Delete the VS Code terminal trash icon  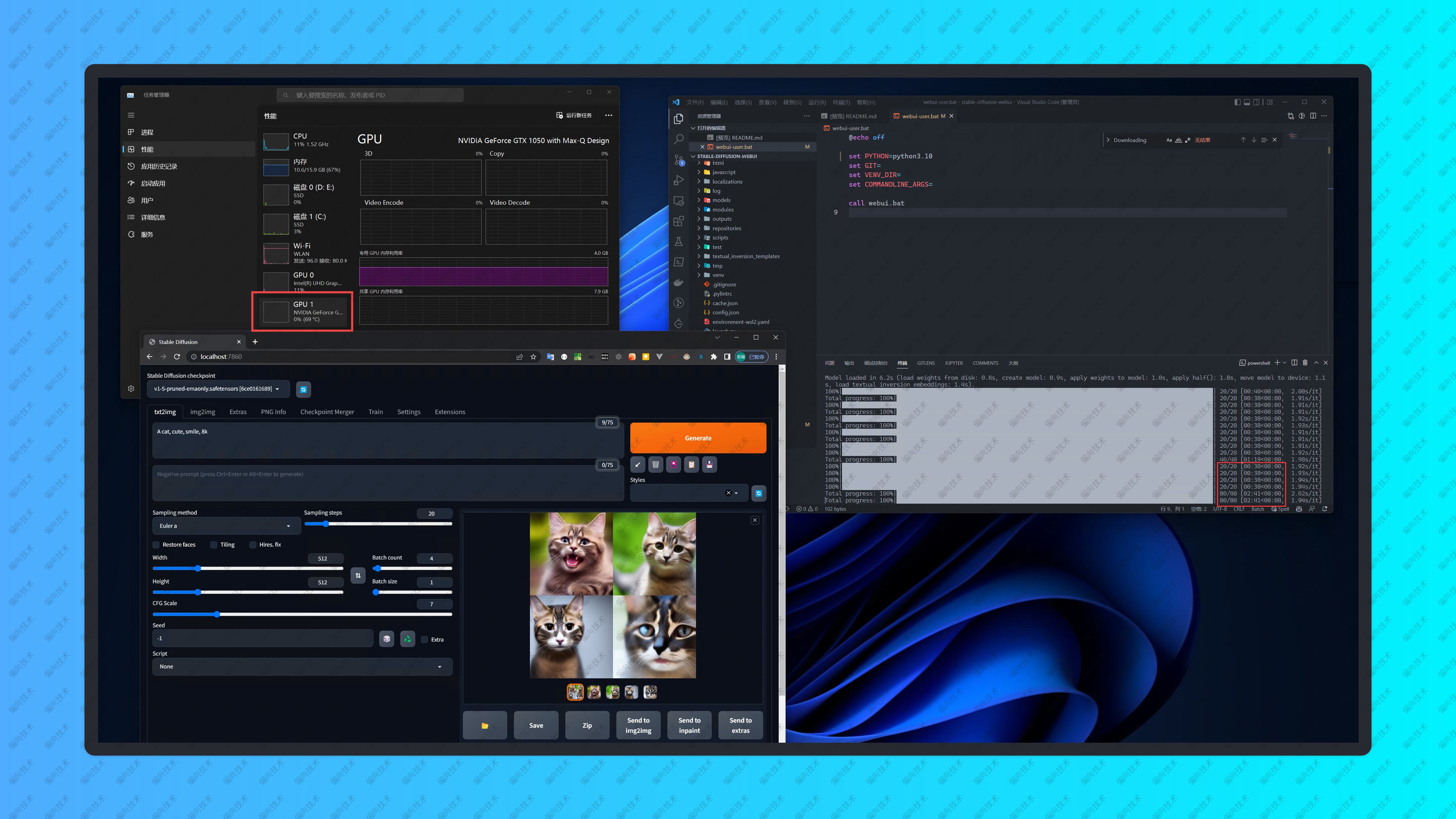pos(1305,363)
